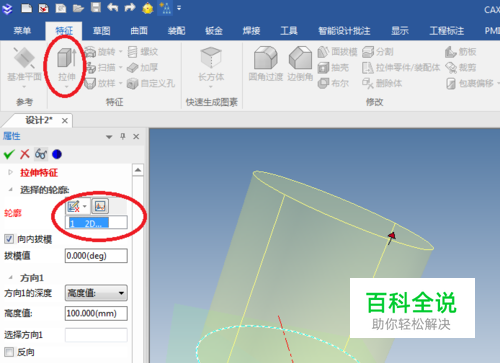Switch to the 工程标注 ribbon tab
The image size is (500, 363).
pos(446,31)
